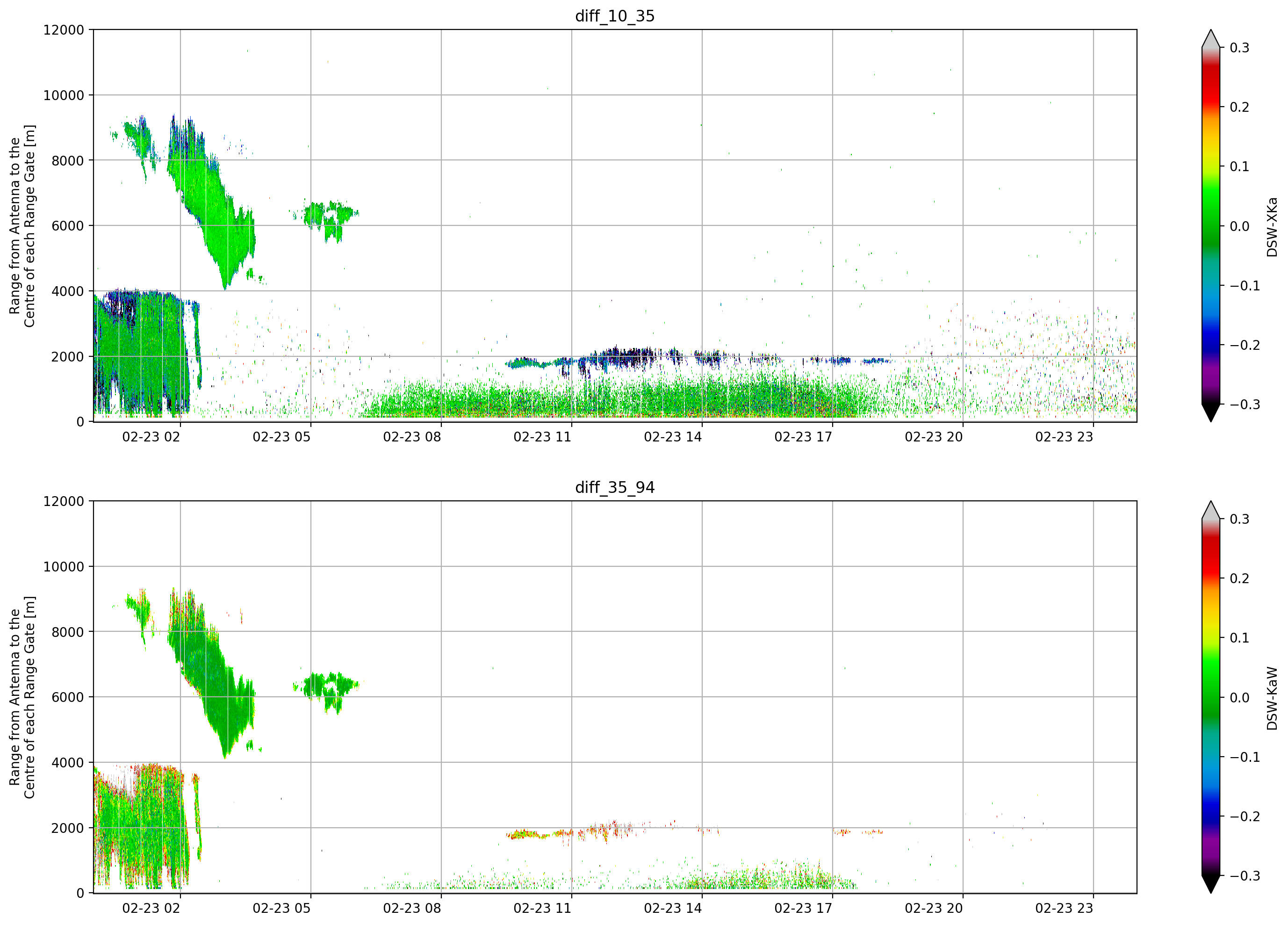1288x925 pixels.
Task: Click the 02-23 23 time label under diff_35_94
Action: click(1064, 909)
